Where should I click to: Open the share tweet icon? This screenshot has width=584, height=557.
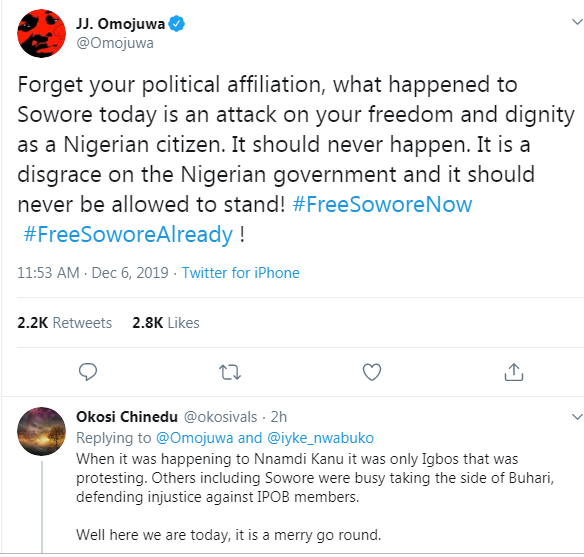pyautogui.click(x=514, y=372)
